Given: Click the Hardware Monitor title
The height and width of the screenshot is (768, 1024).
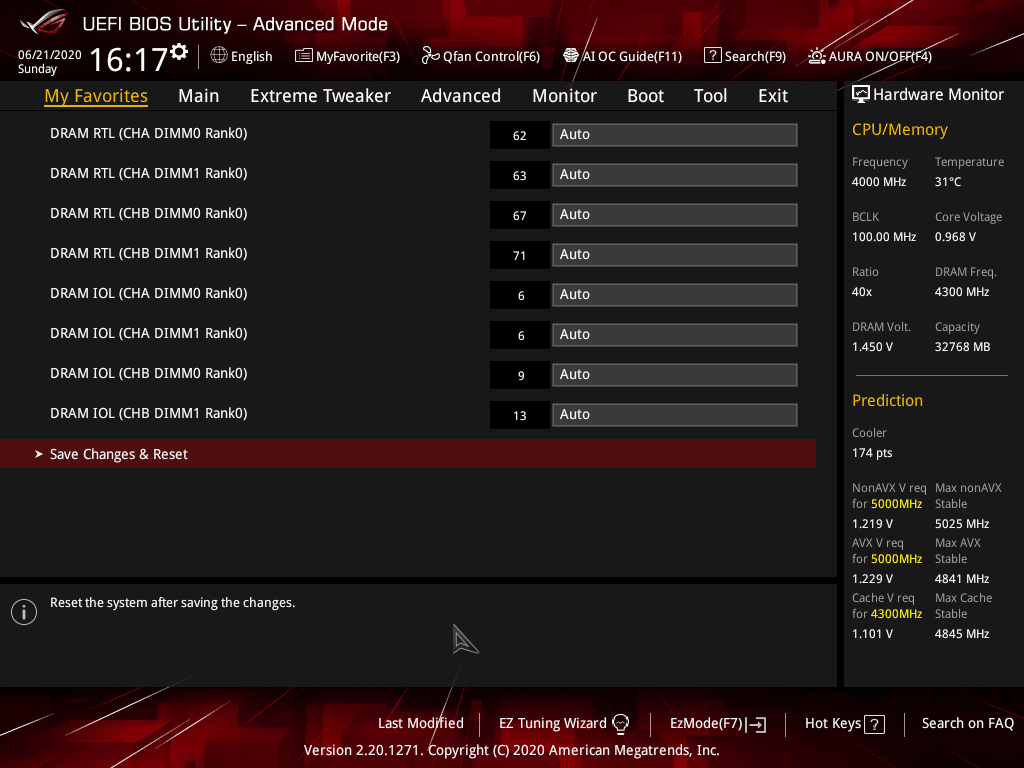Looking at the screenshot, I should tap(938, 95).
